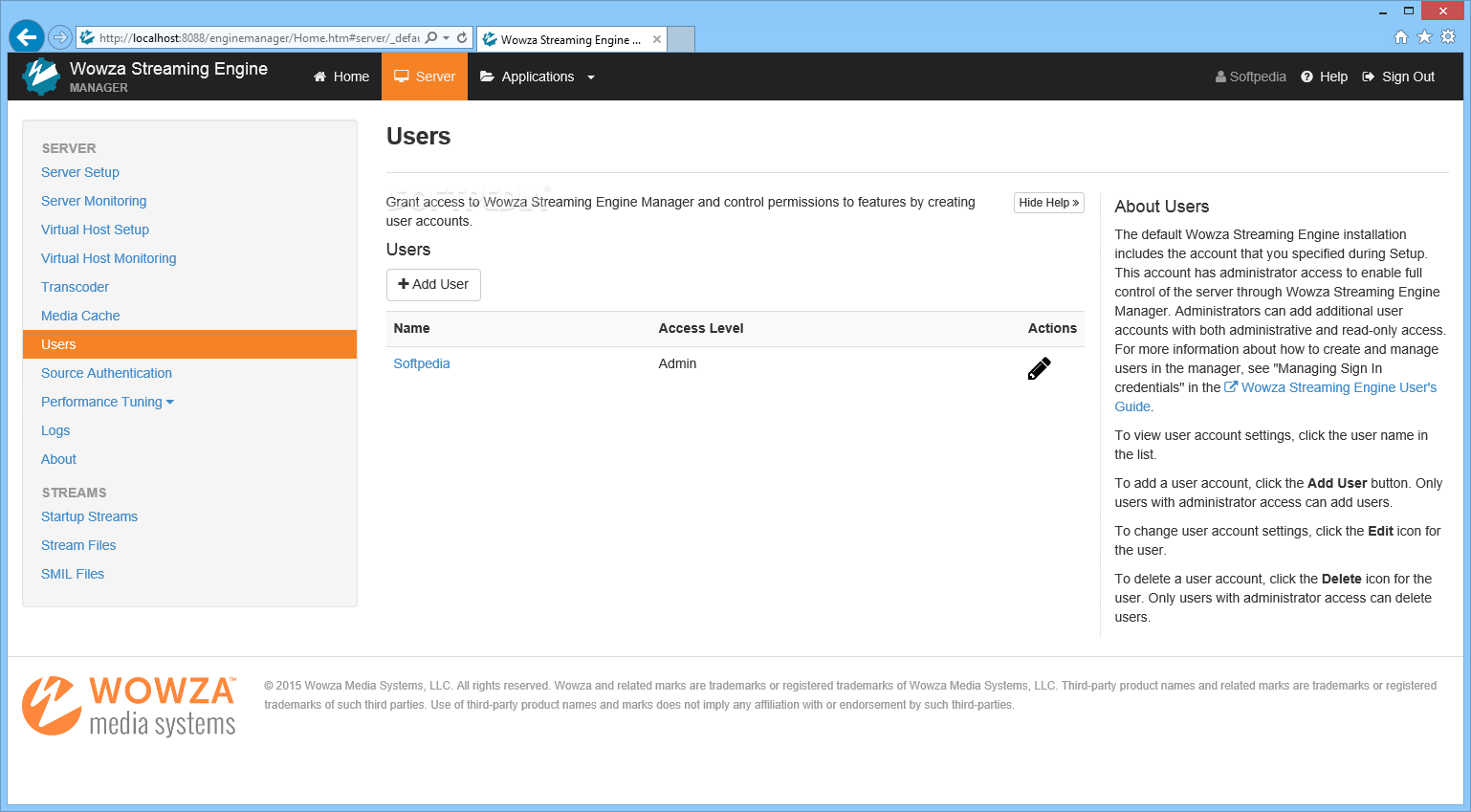Click the About Users help heading
Image resolution: width=1471 pixels, height=812 pixels.
point(1161,207)
